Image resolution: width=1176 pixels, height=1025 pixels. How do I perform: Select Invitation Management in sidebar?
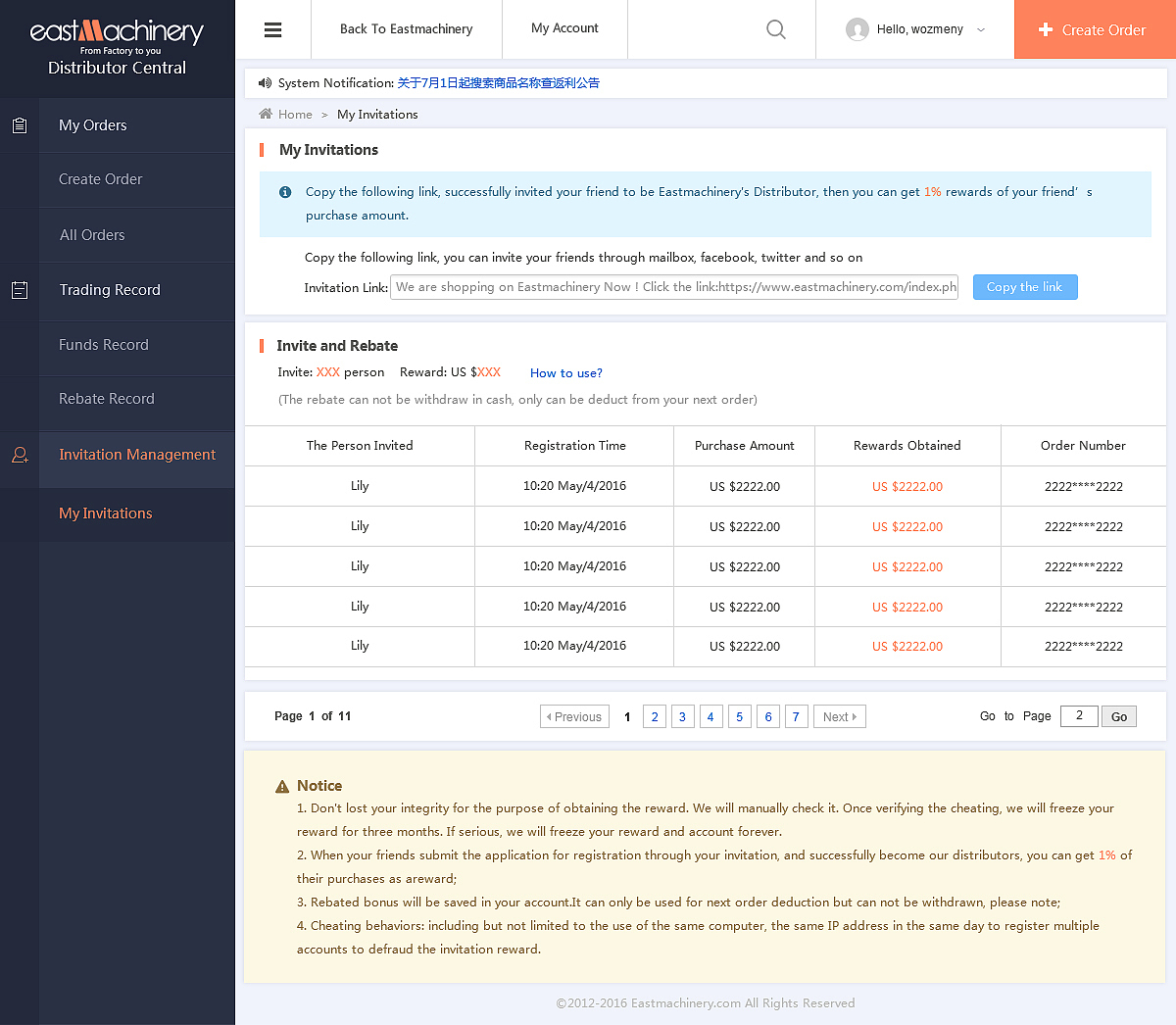(137, 455)
